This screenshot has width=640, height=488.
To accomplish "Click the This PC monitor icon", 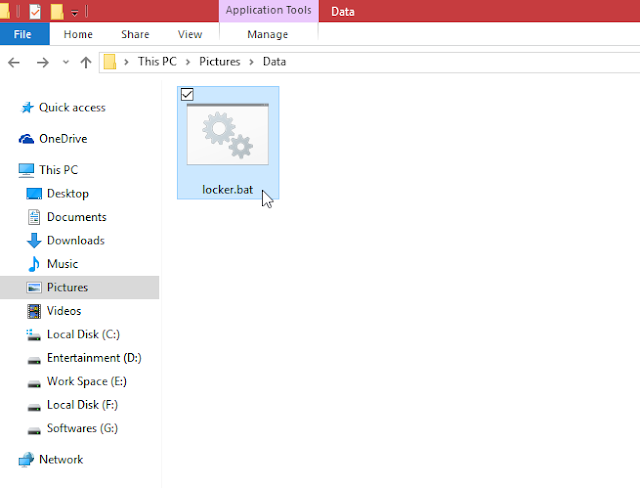I will [x=26, y=170].
